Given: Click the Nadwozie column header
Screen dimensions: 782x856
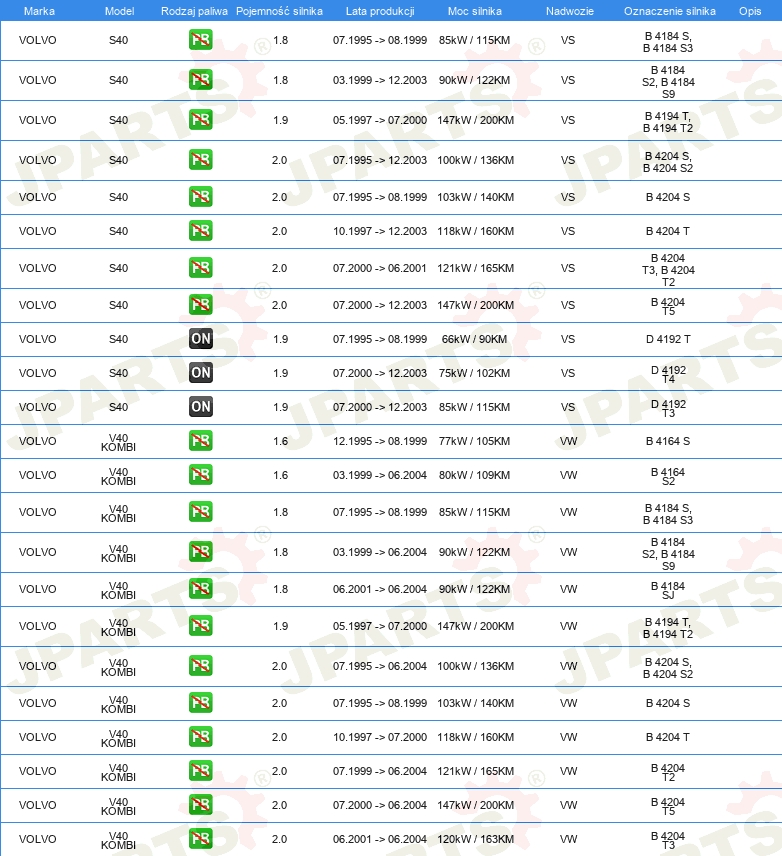Looking at the screenshot, I should 570,11.
